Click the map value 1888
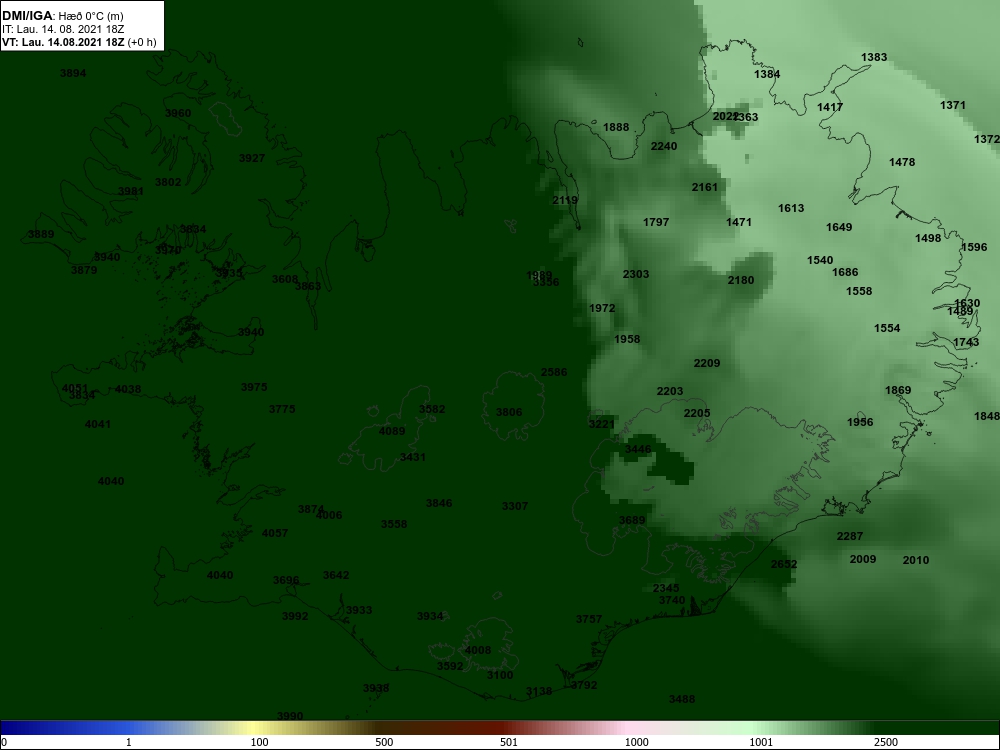The height and width of the screenshot is (750, 1000). point(616,128)
